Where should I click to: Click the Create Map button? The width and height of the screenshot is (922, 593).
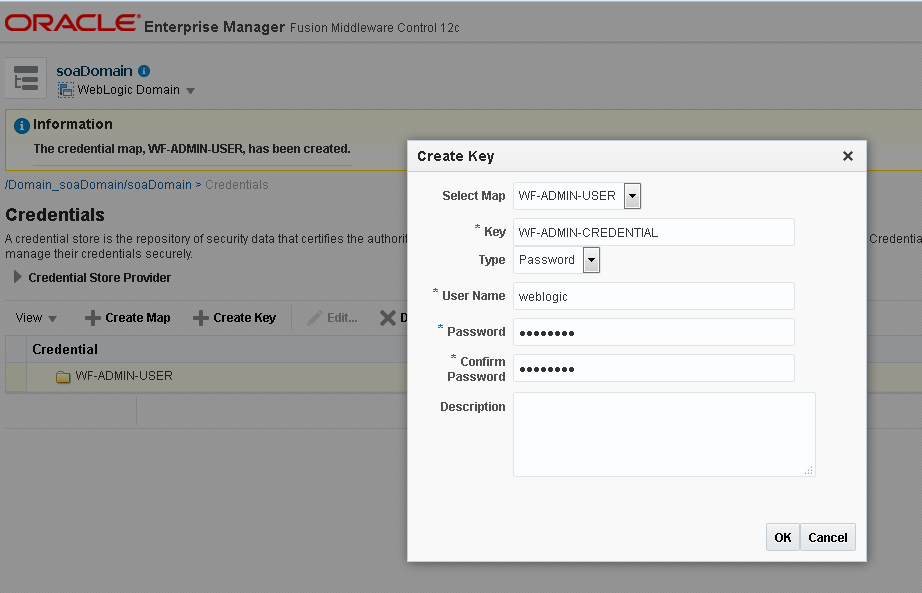(128, 318)
